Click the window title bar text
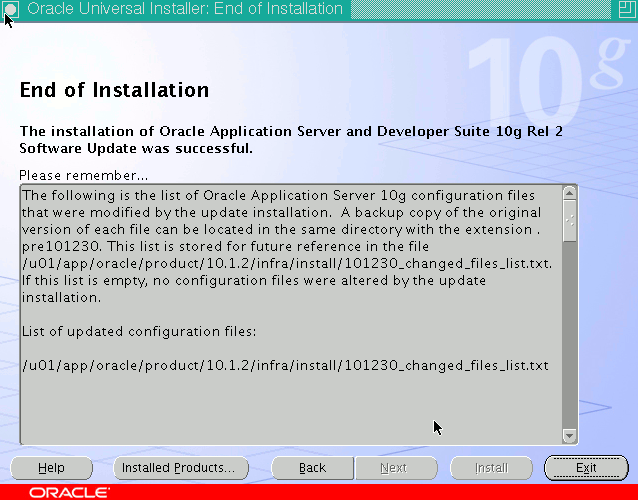Image resolution: width=638 pixels, height=500 pixels. click(185, 9)
